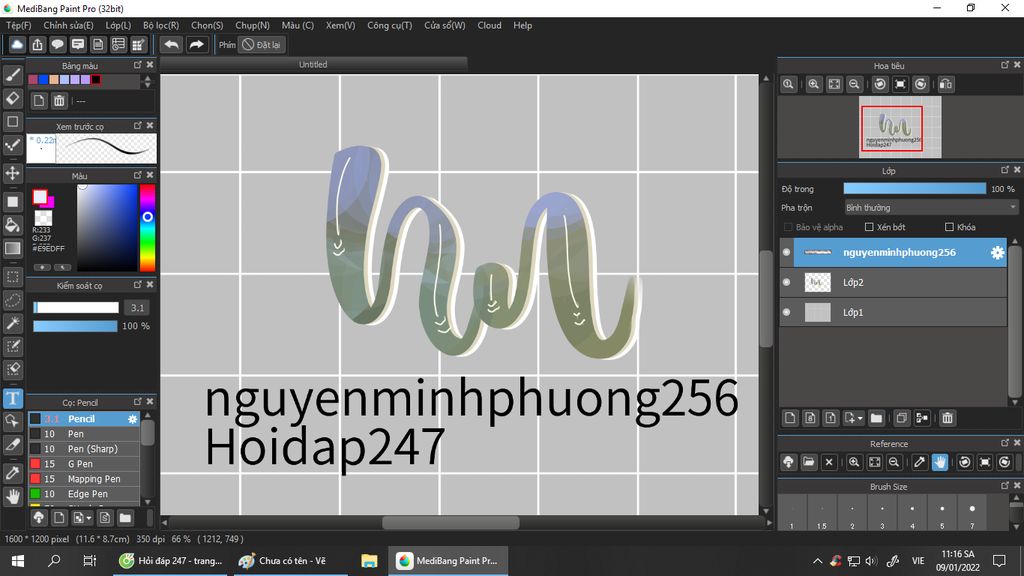Switch to Hỏi đáp 247 taskbar window
1024x576 pixels.
click(x=172, y=561)
